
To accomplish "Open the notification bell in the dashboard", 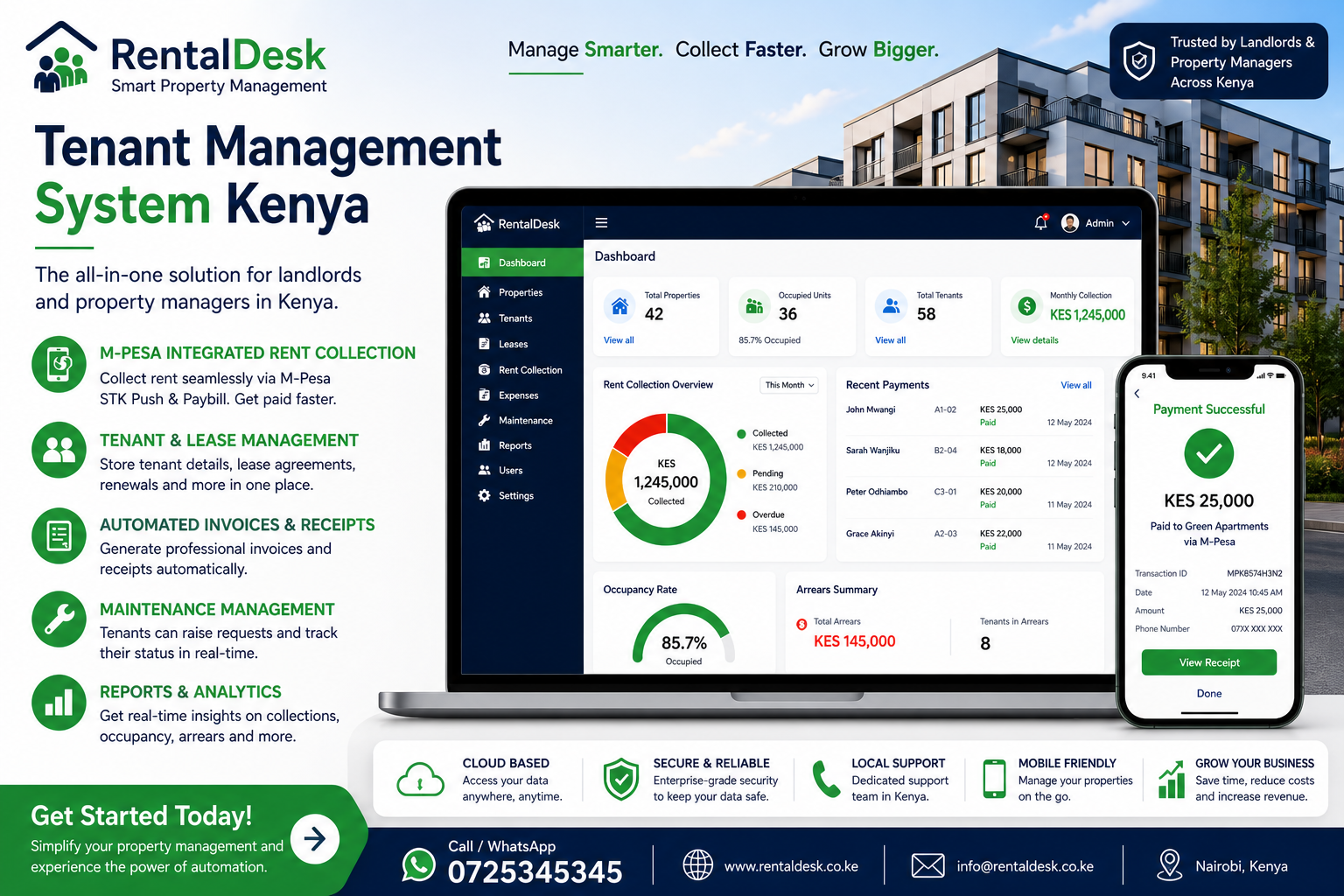I will point(1040,223).
